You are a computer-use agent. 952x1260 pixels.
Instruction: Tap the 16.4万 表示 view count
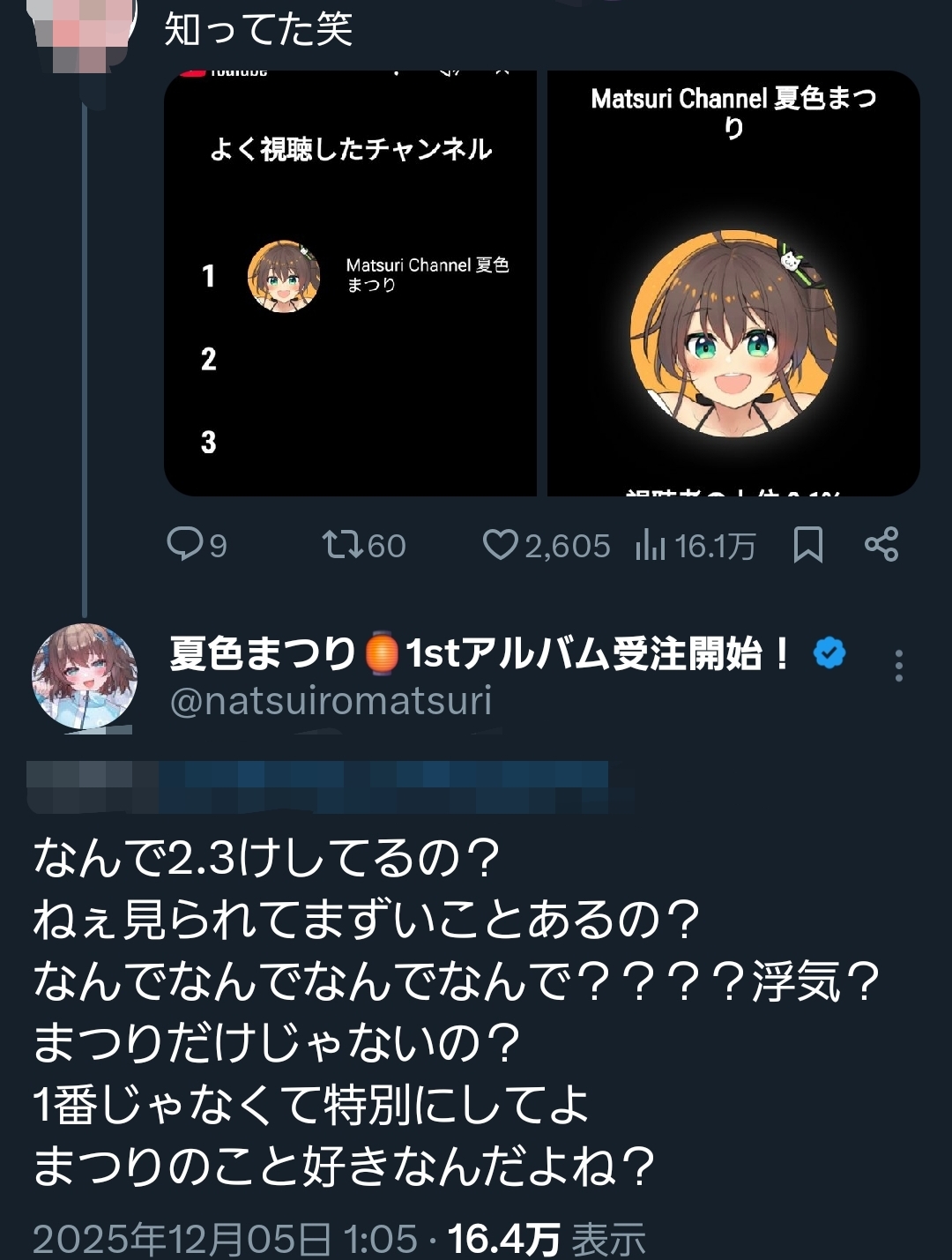pos(547,1239)
